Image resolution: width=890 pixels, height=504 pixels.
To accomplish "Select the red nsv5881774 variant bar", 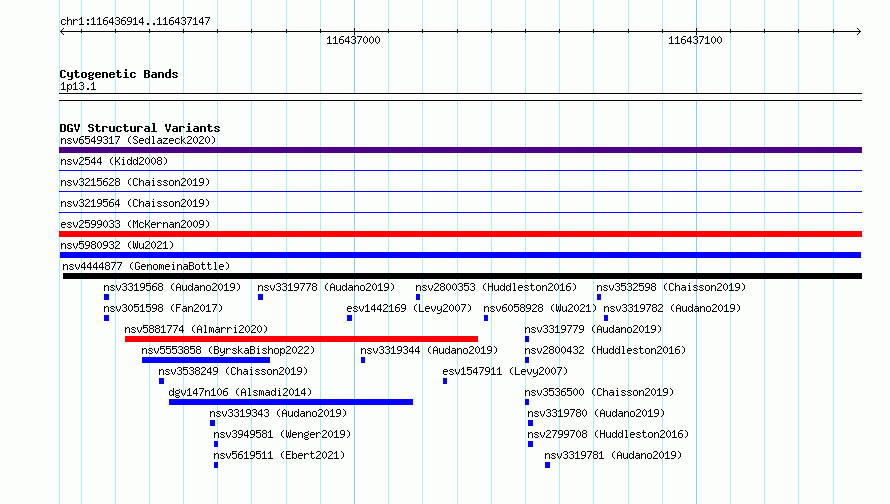I will click(x=301, y=339).
